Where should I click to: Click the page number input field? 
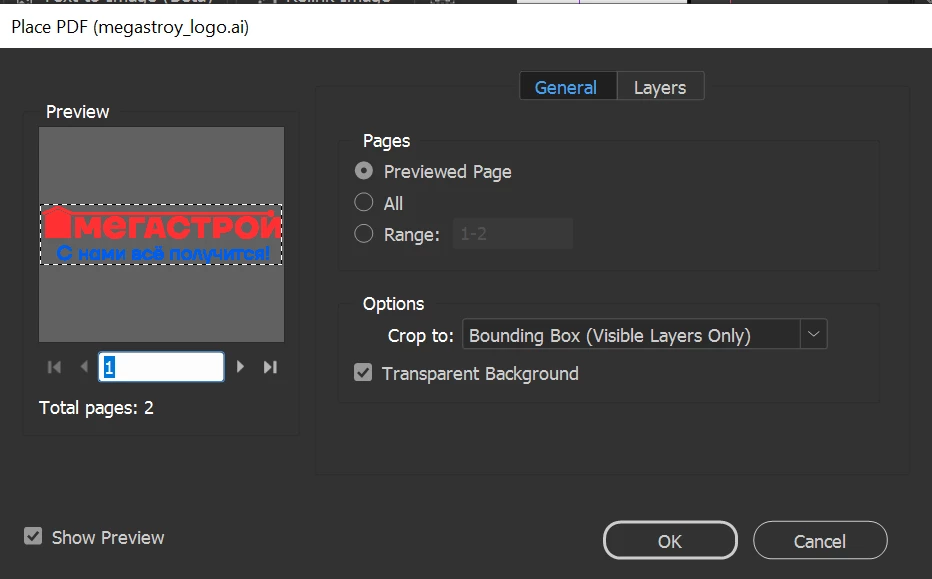point(161,367)
